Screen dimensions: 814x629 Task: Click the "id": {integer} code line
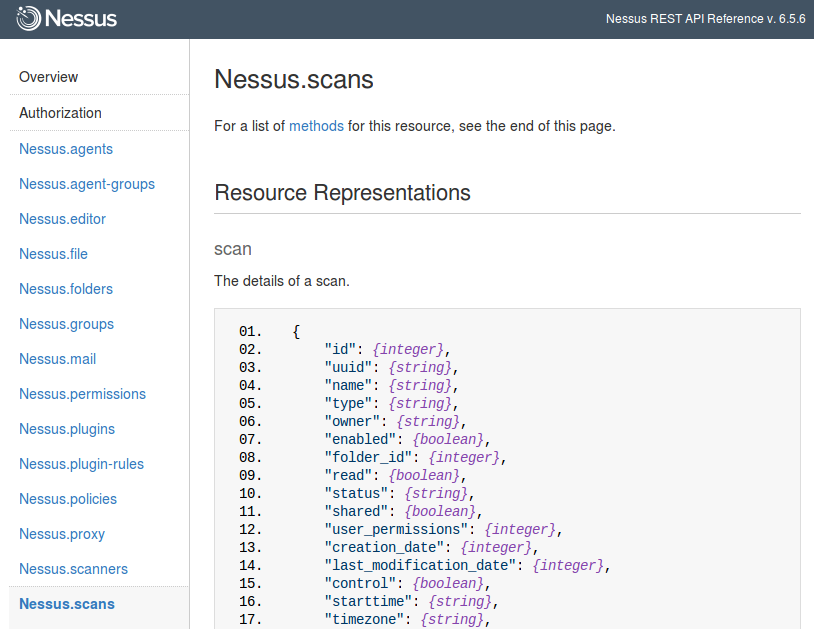(x=387, y=349)
